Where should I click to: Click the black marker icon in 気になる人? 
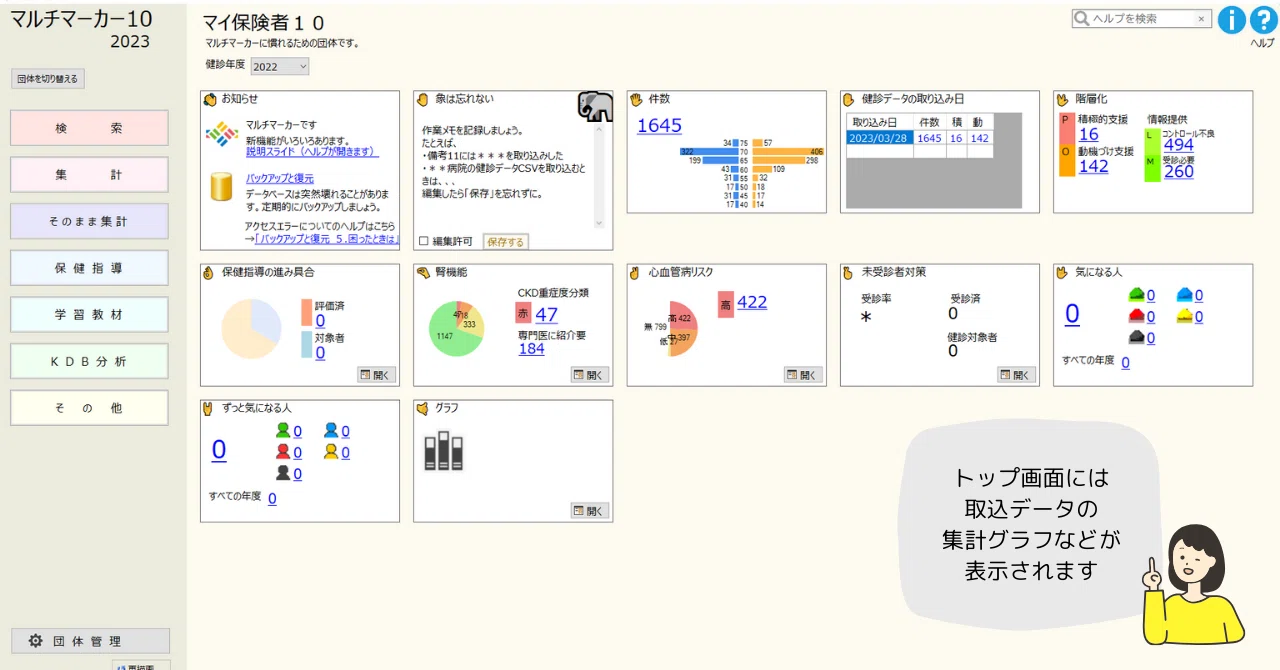(x=1136, y=337)
